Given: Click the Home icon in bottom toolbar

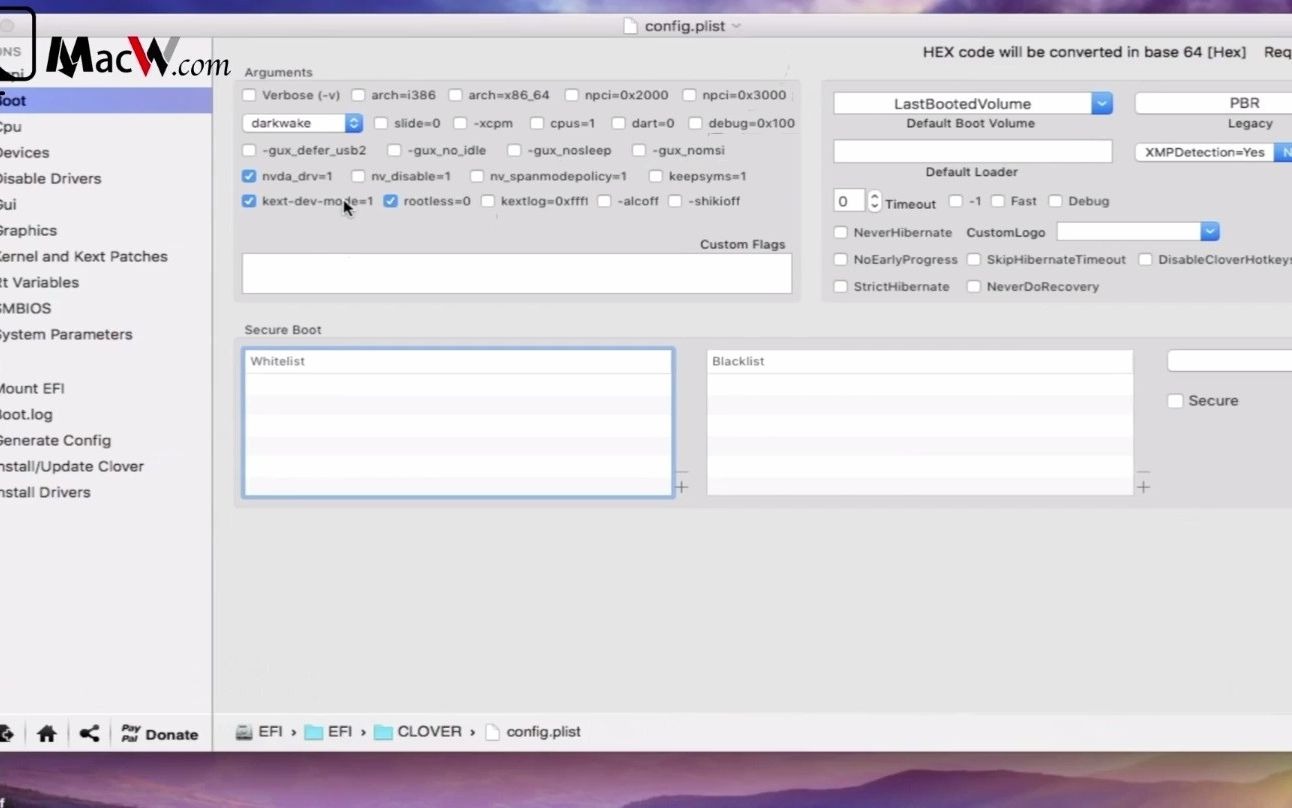Looking at the screenshot, I should pos(46,734).
